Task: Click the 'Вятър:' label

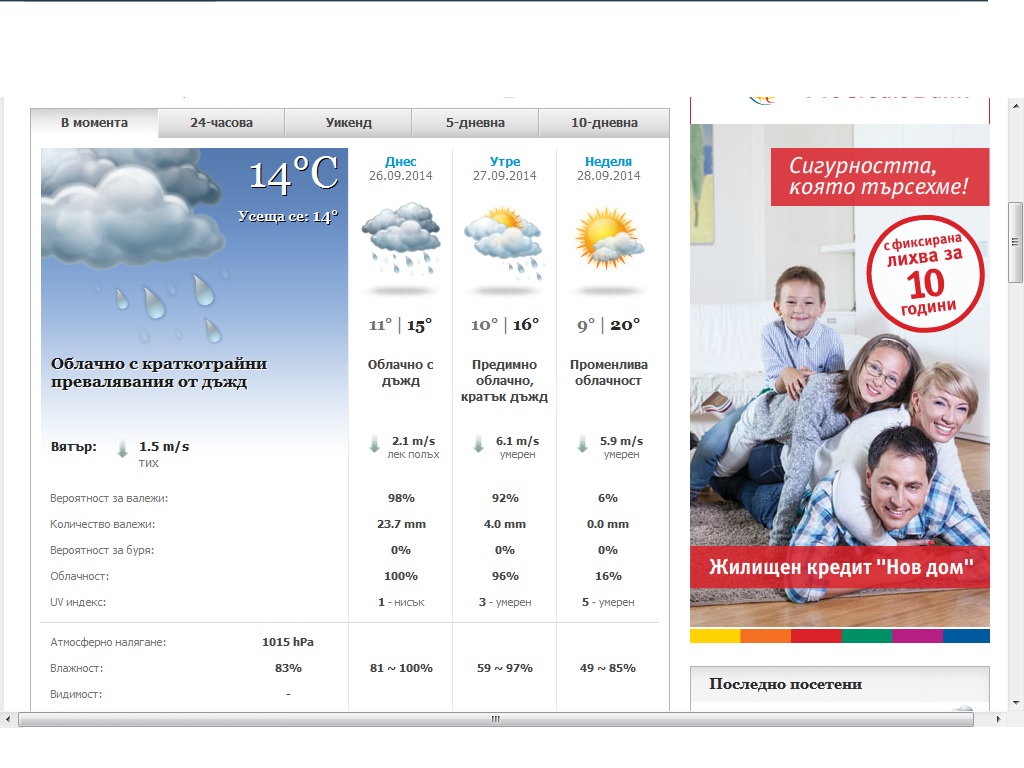Action: pos(74,447)
